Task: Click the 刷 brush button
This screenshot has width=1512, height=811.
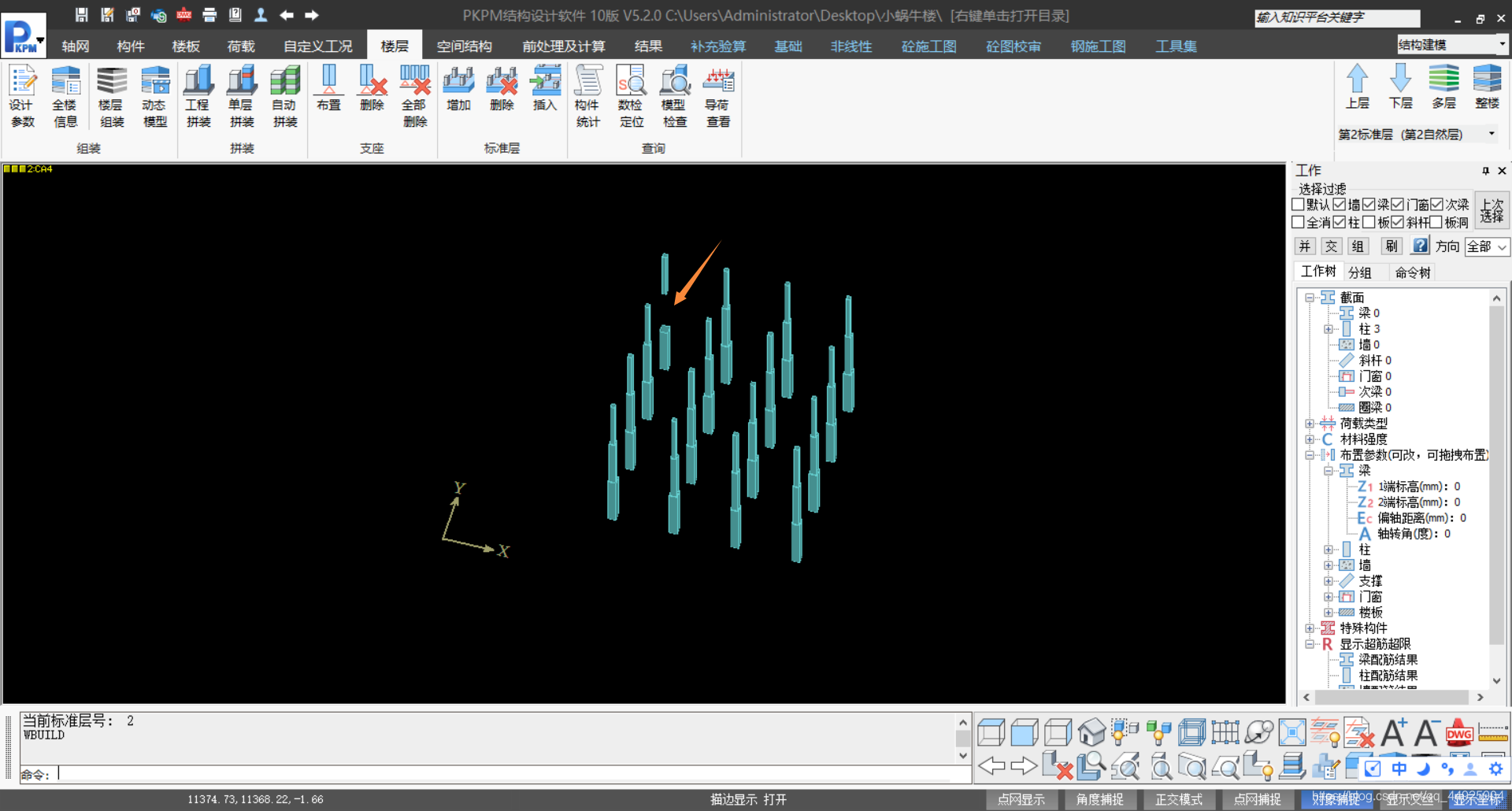Action: (1392, 246)
